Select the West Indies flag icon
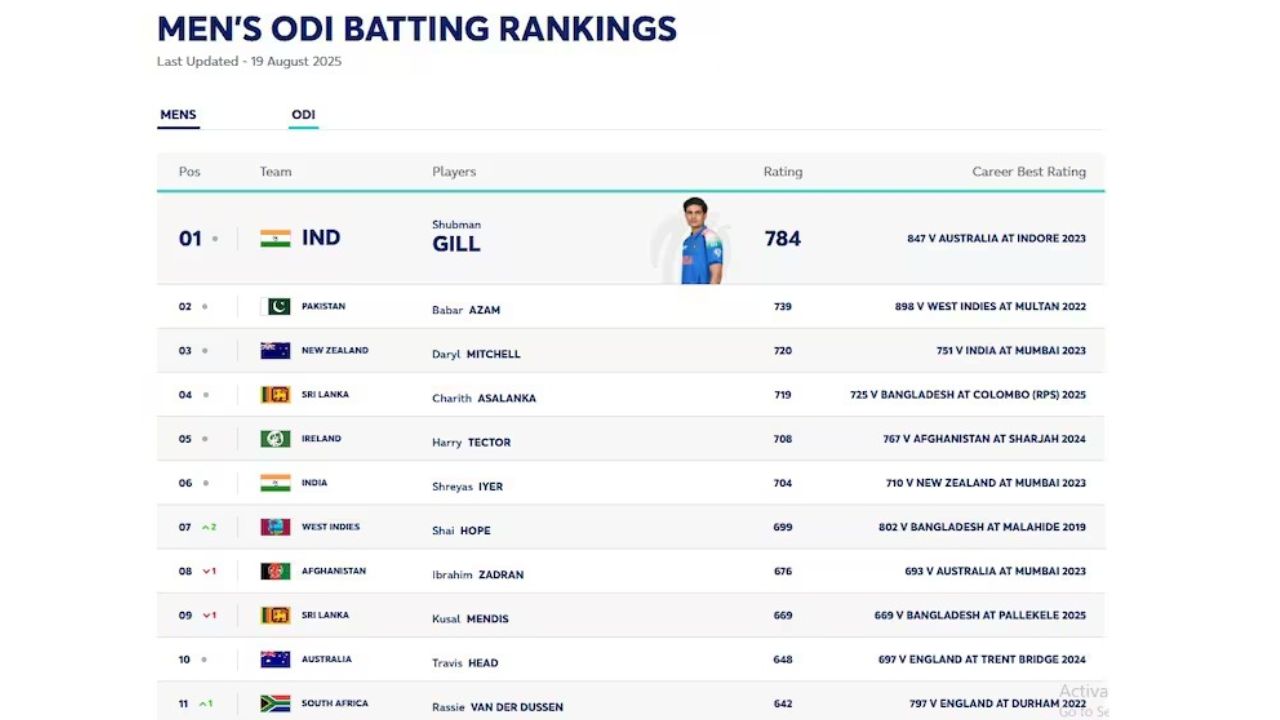This screenshot has width=1280, height=720. pos(275,527)
